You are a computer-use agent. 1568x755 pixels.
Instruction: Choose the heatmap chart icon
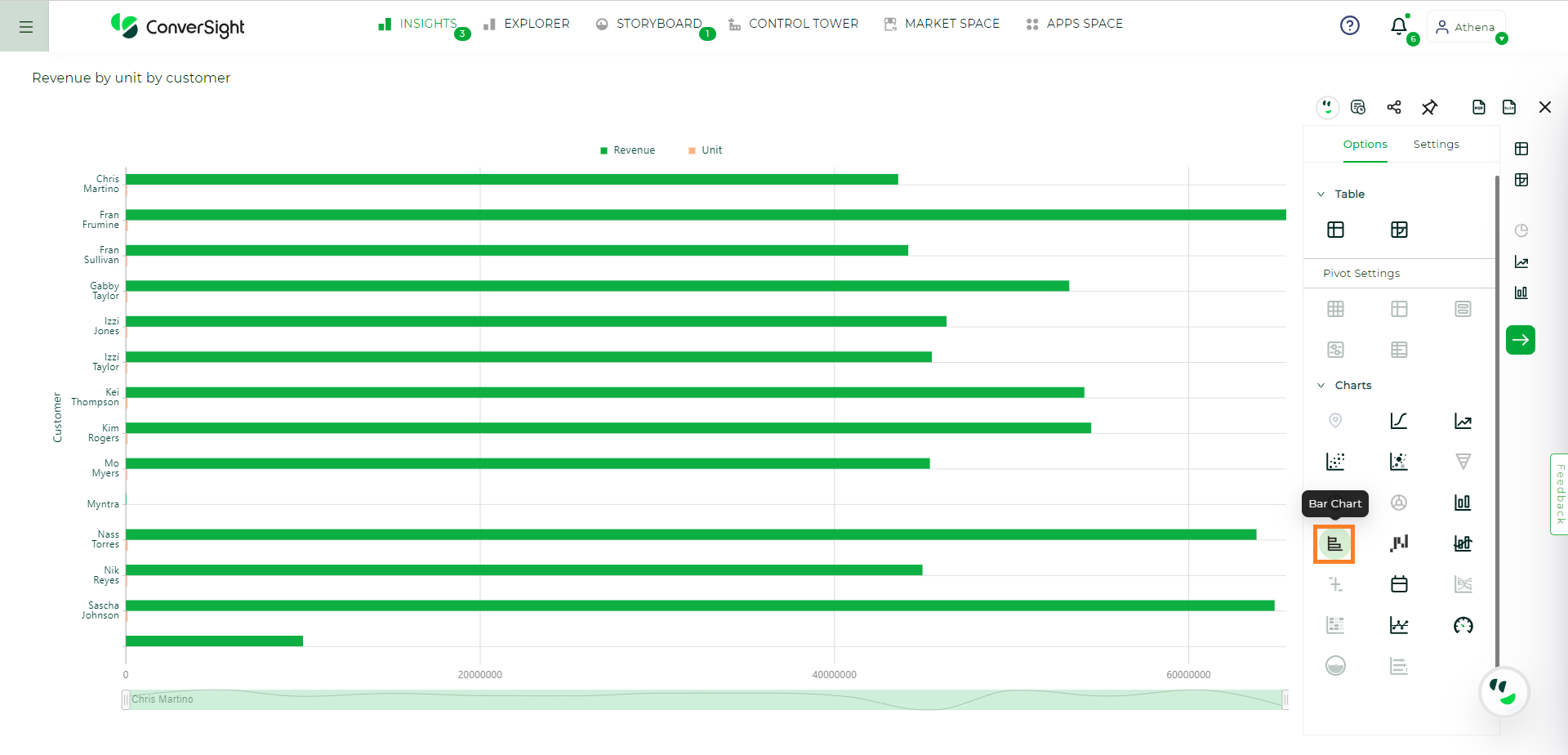pos(1336,625)
